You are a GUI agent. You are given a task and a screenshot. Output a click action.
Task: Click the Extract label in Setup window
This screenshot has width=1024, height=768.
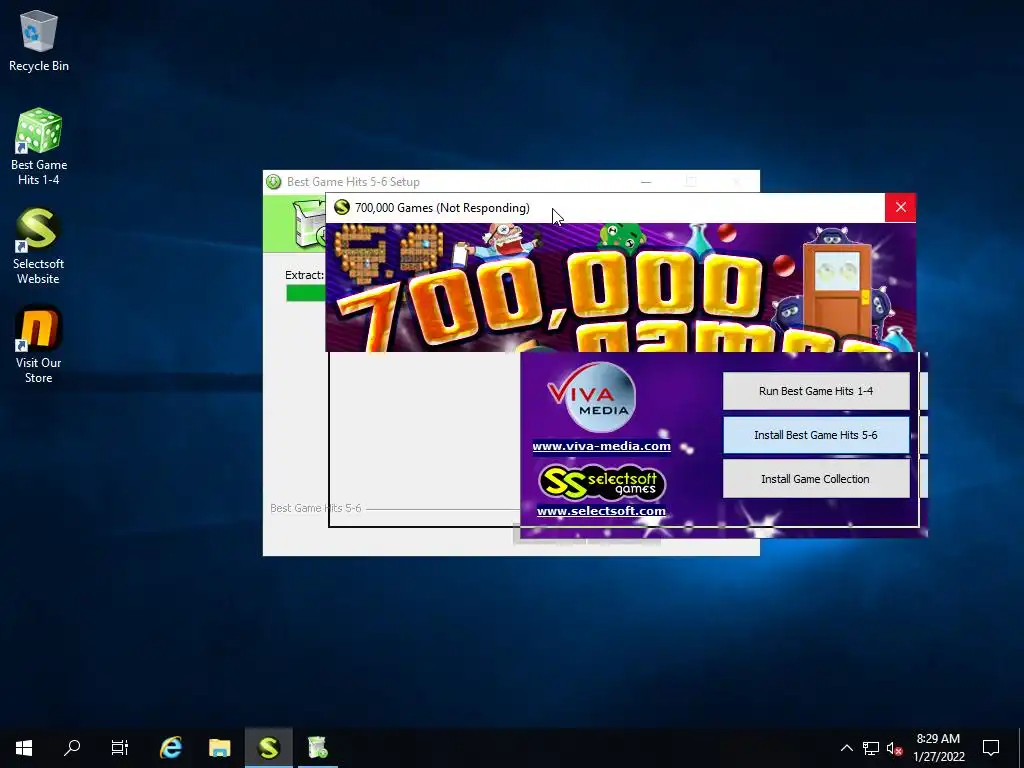304,275
